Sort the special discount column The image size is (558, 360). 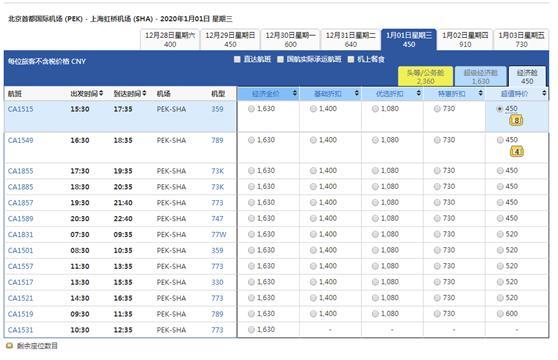[x=480, y=93]
